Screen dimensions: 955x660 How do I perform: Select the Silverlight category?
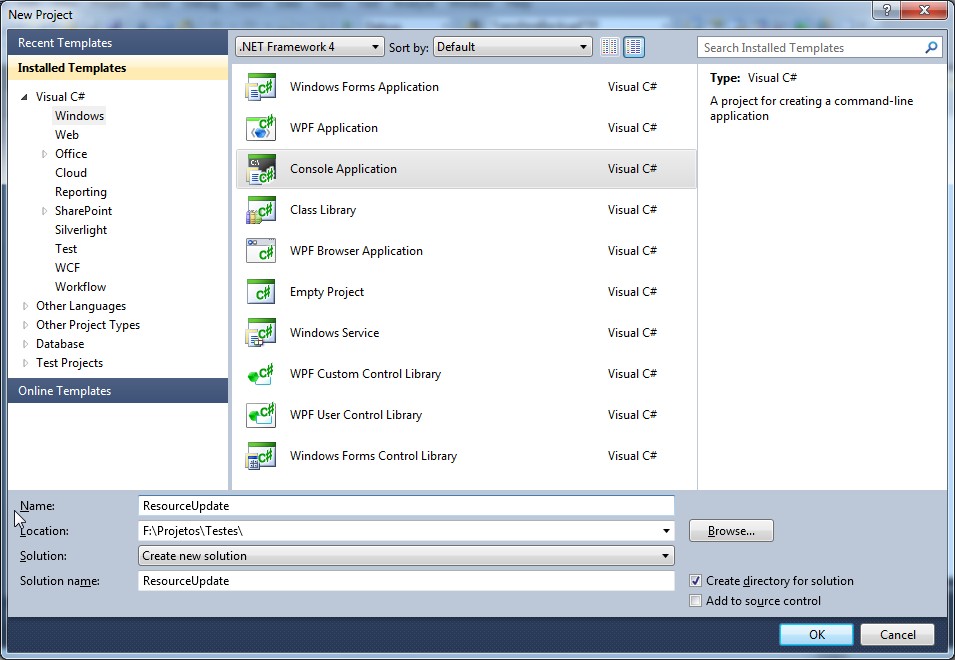[x=81, y=230]
